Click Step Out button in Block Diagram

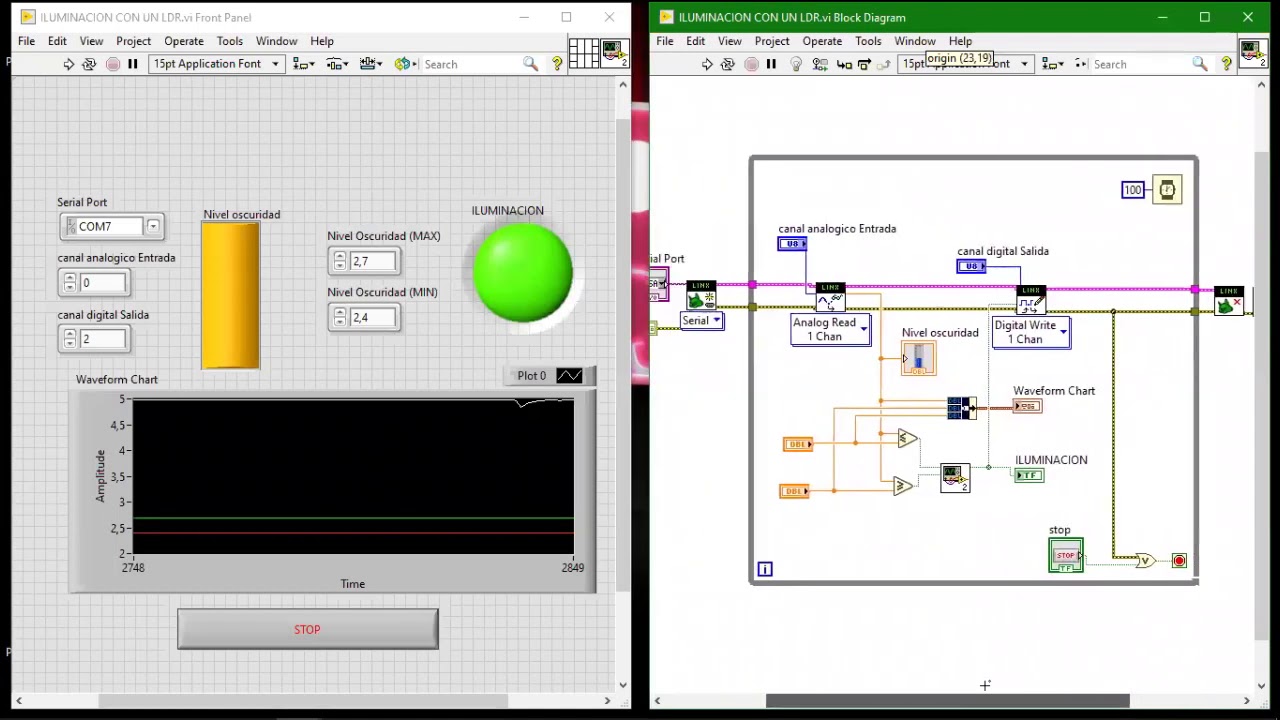pyautogui.click(x=884, y=64)
